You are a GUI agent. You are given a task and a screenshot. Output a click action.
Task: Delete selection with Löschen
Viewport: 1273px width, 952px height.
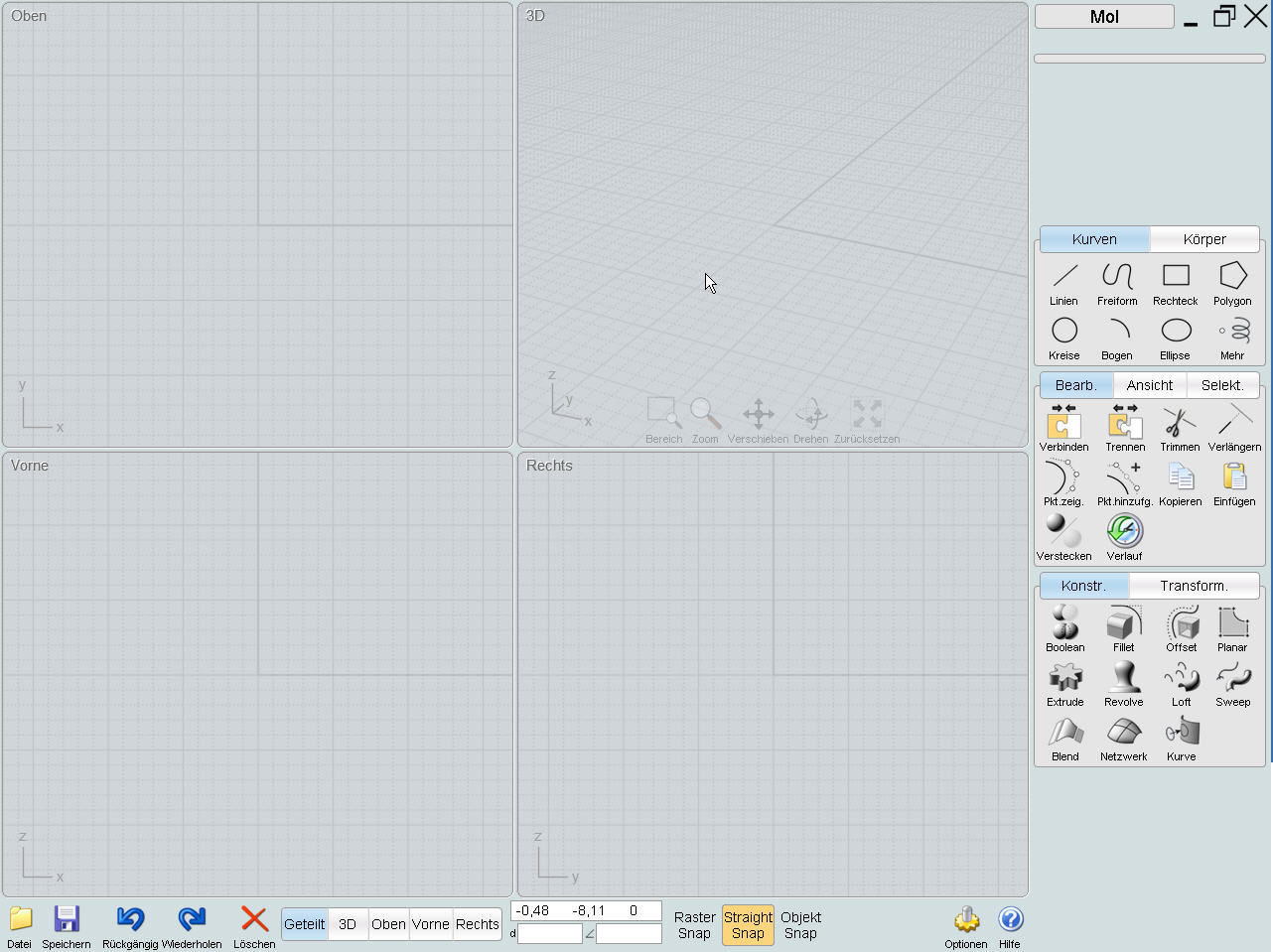254,927
